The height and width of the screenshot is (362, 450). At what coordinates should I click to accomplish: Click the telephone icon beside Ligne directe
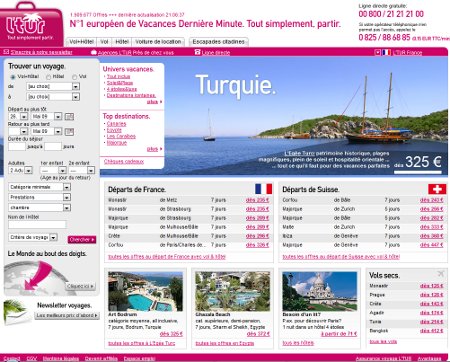tap(197, 52)
